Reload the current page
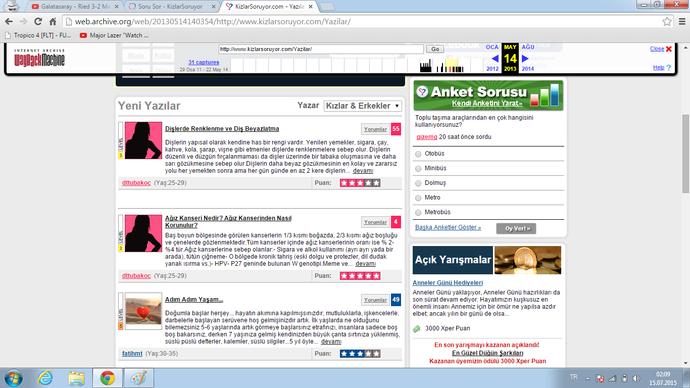This screenshot has width=690, height=388. click(x=38, y=21)
